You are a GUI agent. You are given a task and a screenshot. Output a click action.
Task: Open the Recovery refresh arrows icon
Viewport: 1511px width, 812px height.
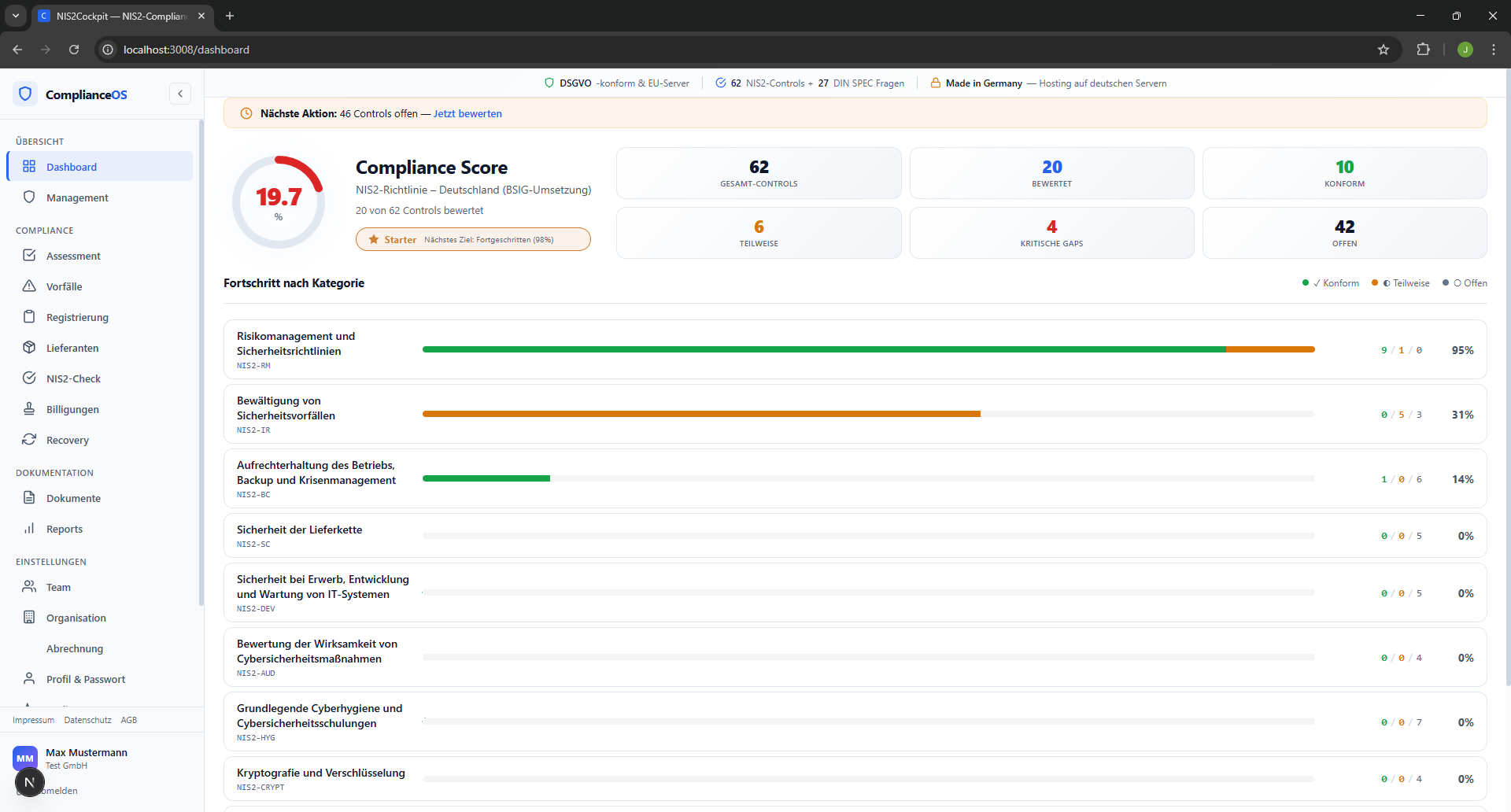coord(29,440)
